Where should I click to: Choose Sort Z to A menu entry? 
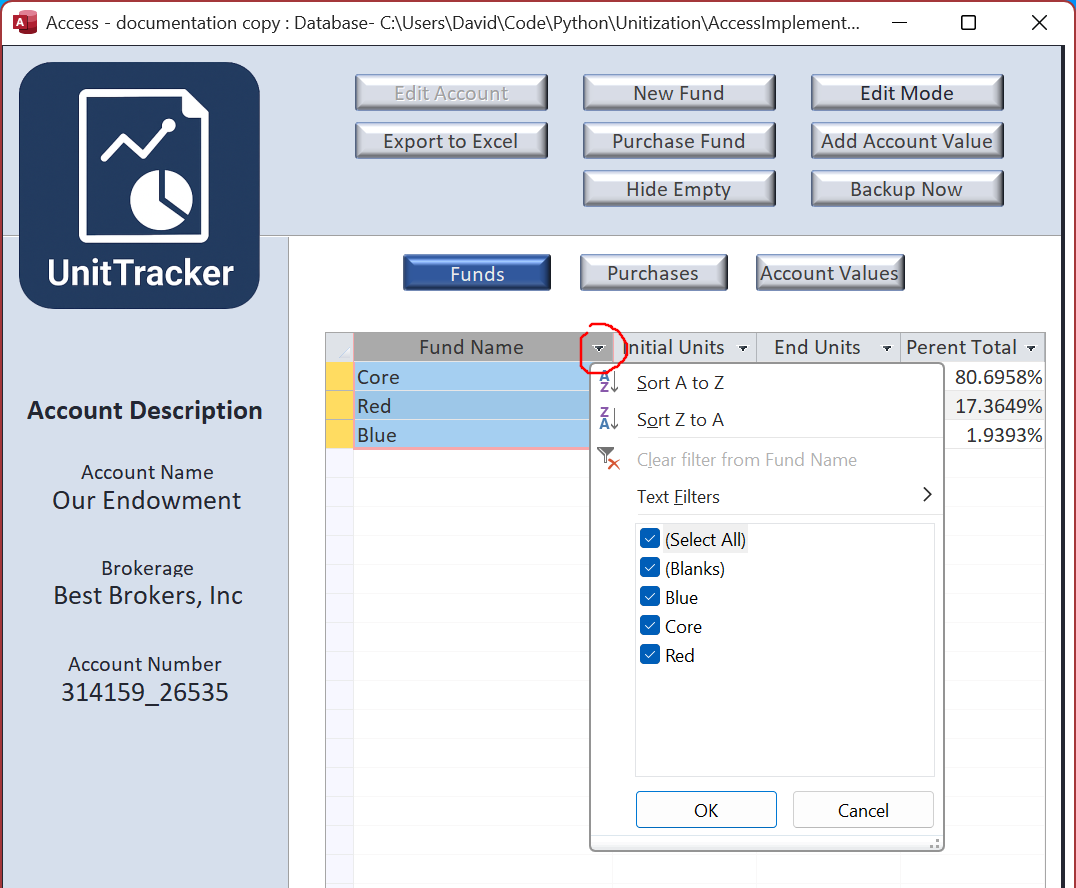[767, 419]
